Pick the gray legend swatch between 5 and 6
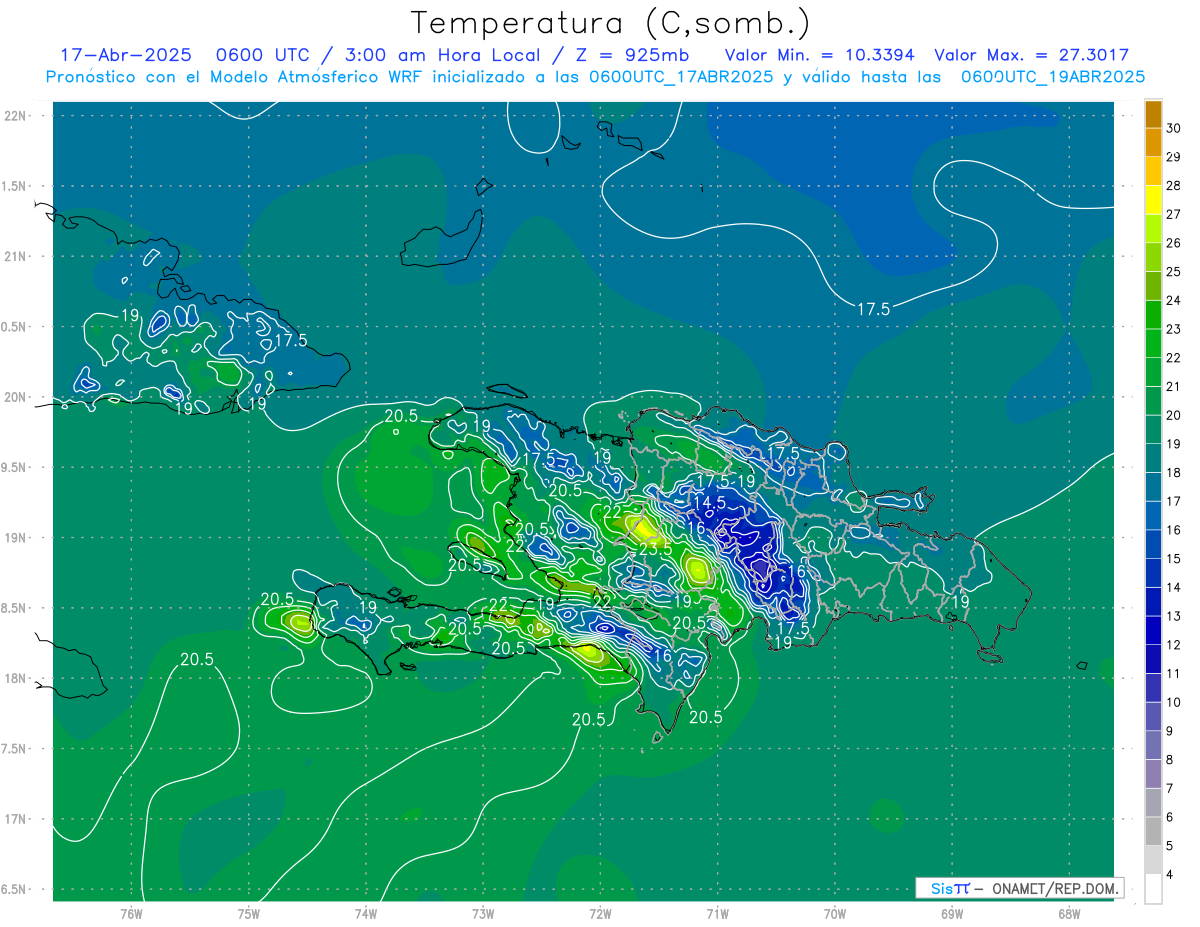Image resolution: width=1200 pixels, height=927 pixels. [x=1153, y=831]
